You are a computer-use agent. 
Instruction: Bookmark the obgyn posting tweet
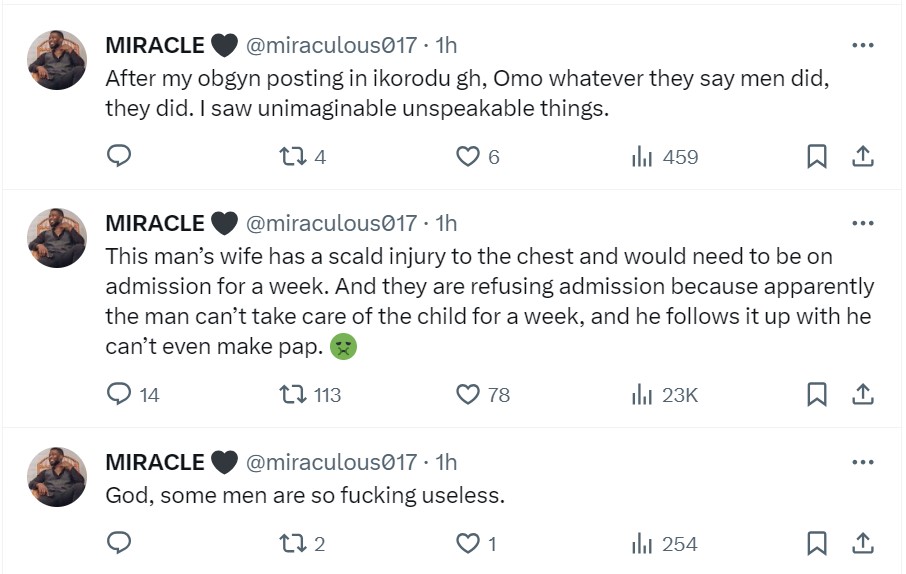click(x=817, y=157)
